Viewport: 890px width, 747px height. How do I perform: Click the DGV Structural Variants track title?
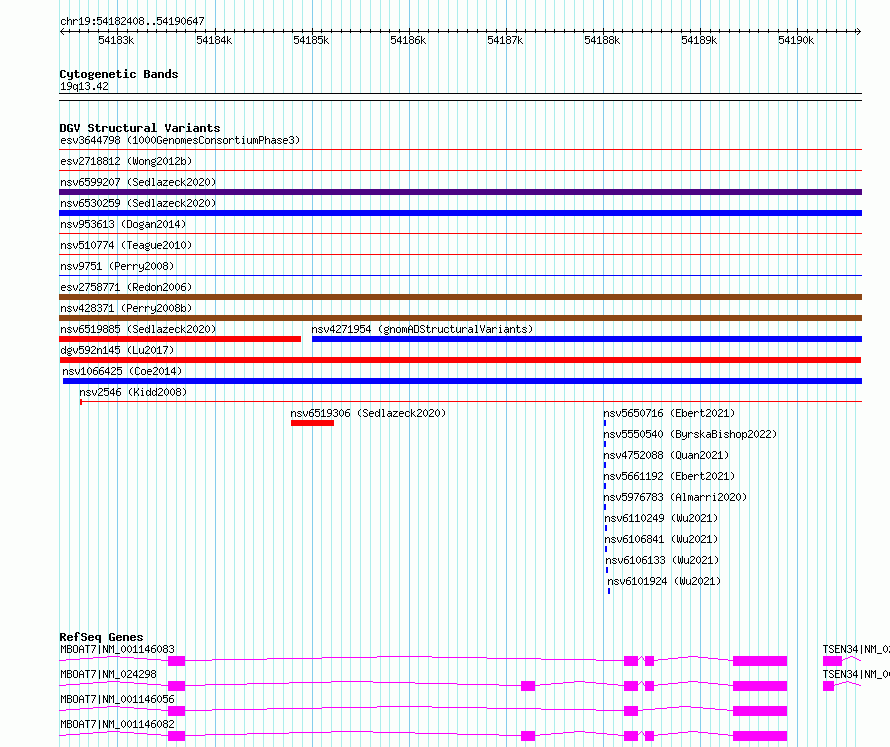(x=140, y=128)
